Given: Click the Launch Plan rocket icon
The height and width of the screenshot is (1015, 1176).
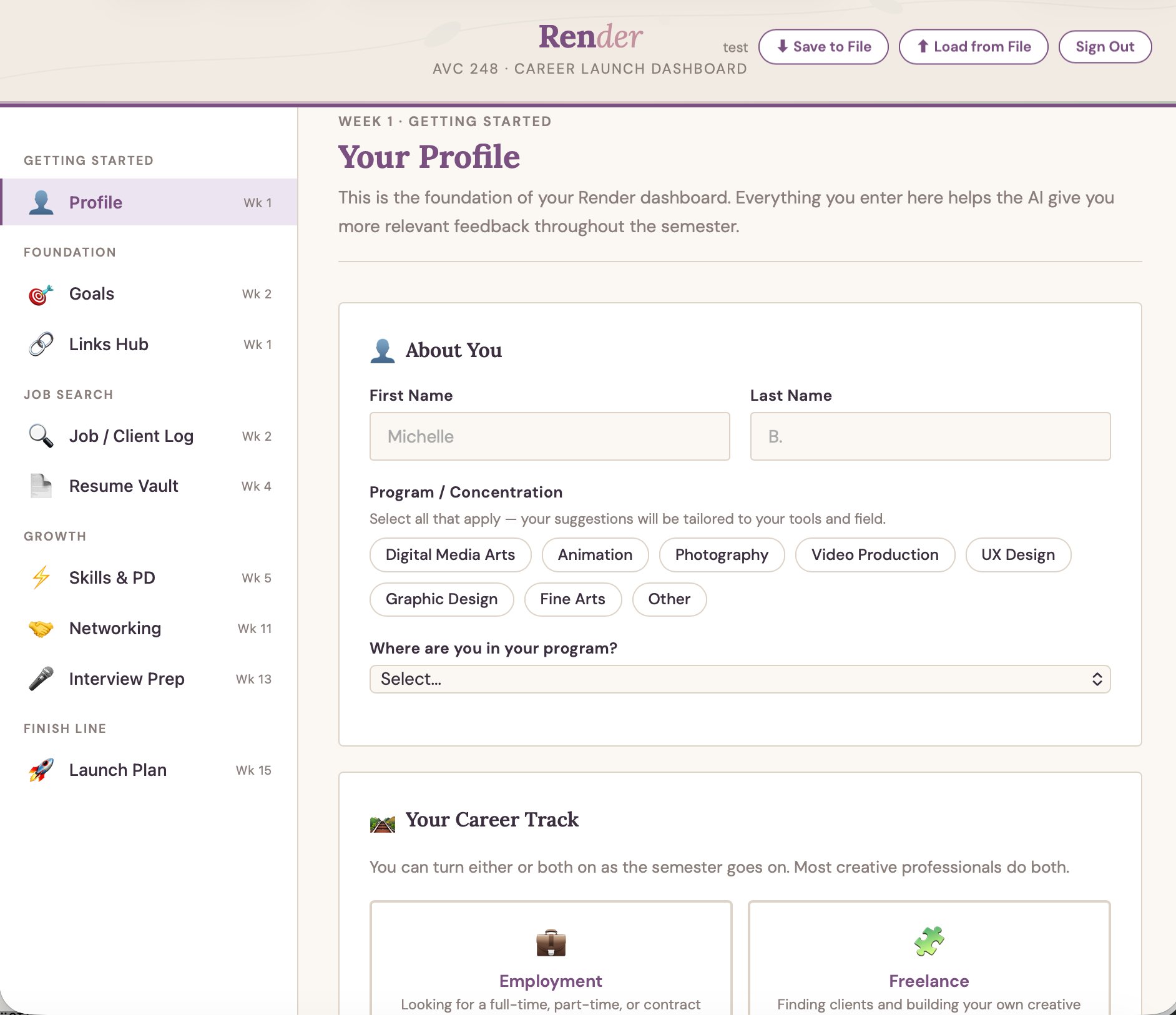Looking at the screenshot, I should [x=41, y=770].
